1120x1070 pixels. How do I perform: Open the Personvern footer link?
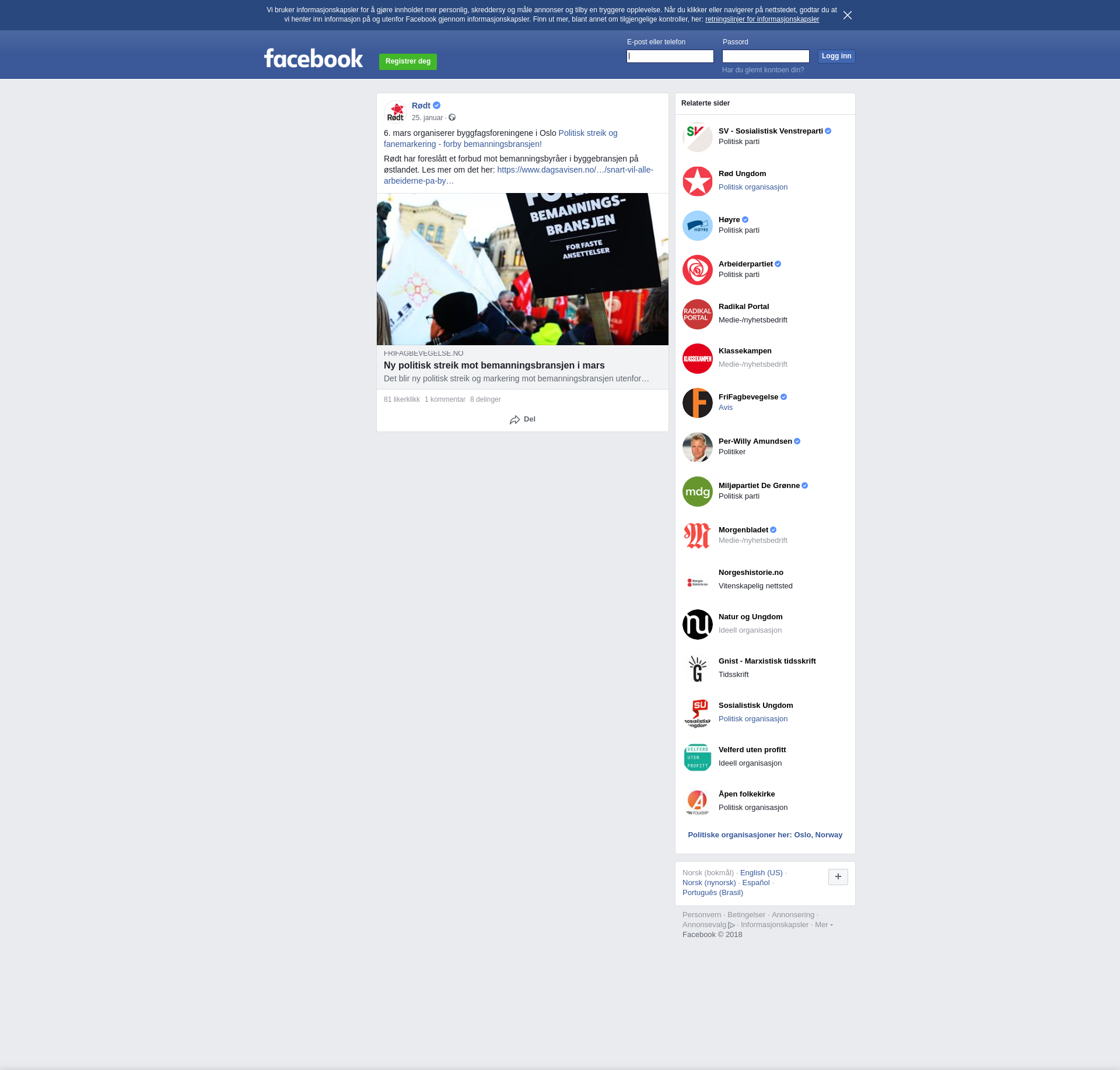pos(702,915)
